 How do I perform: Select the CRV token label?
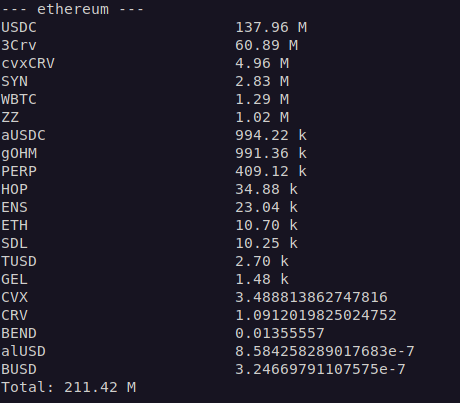pos(14,315)
